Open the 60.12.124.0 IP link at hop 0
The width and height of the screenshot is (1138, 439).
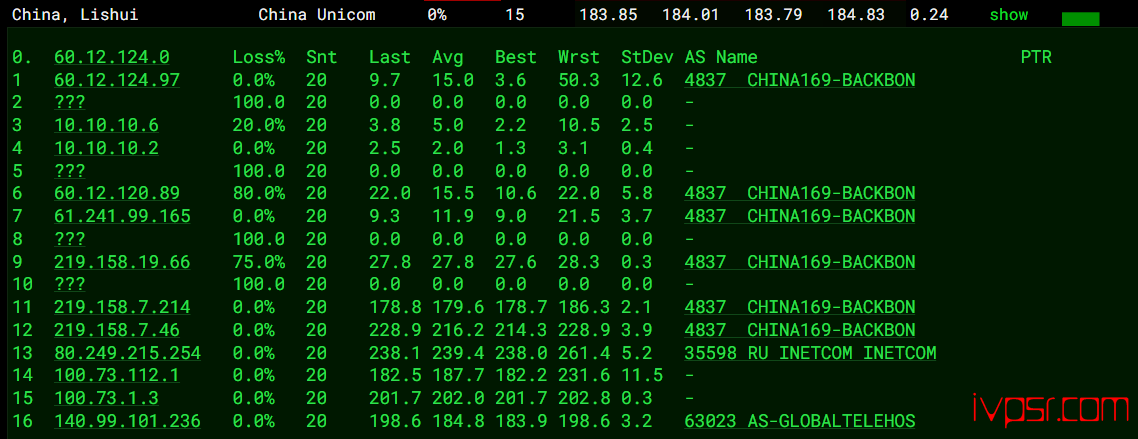[112, 58]
